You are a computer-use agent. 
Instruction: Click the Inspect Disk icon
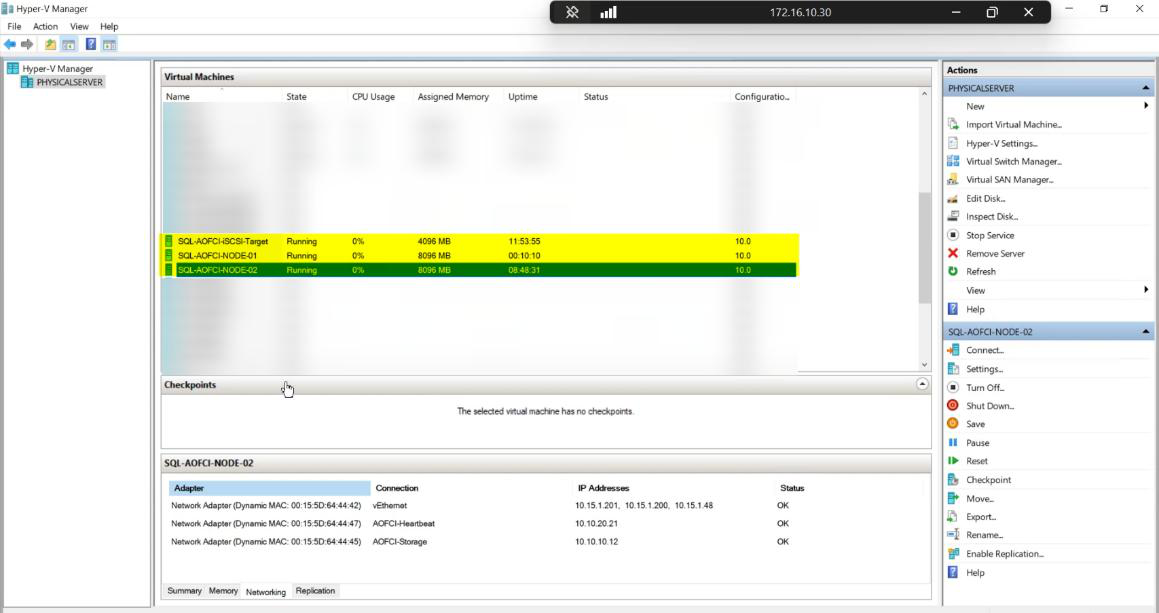pyautogui.click(x=953, y=217)
